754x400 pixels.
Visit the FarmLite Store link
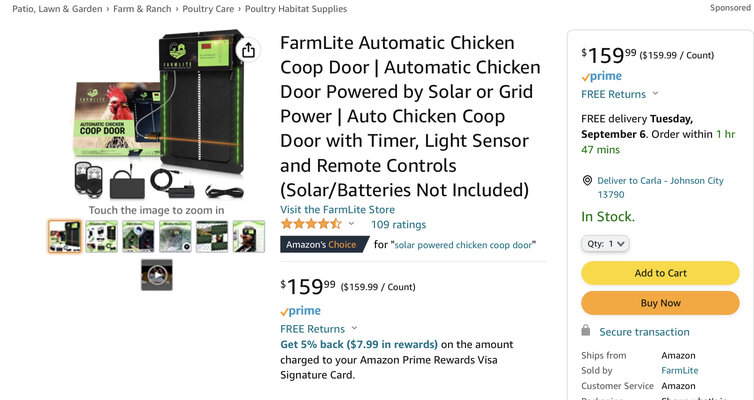pyautogui.click(x=337, y=209)
